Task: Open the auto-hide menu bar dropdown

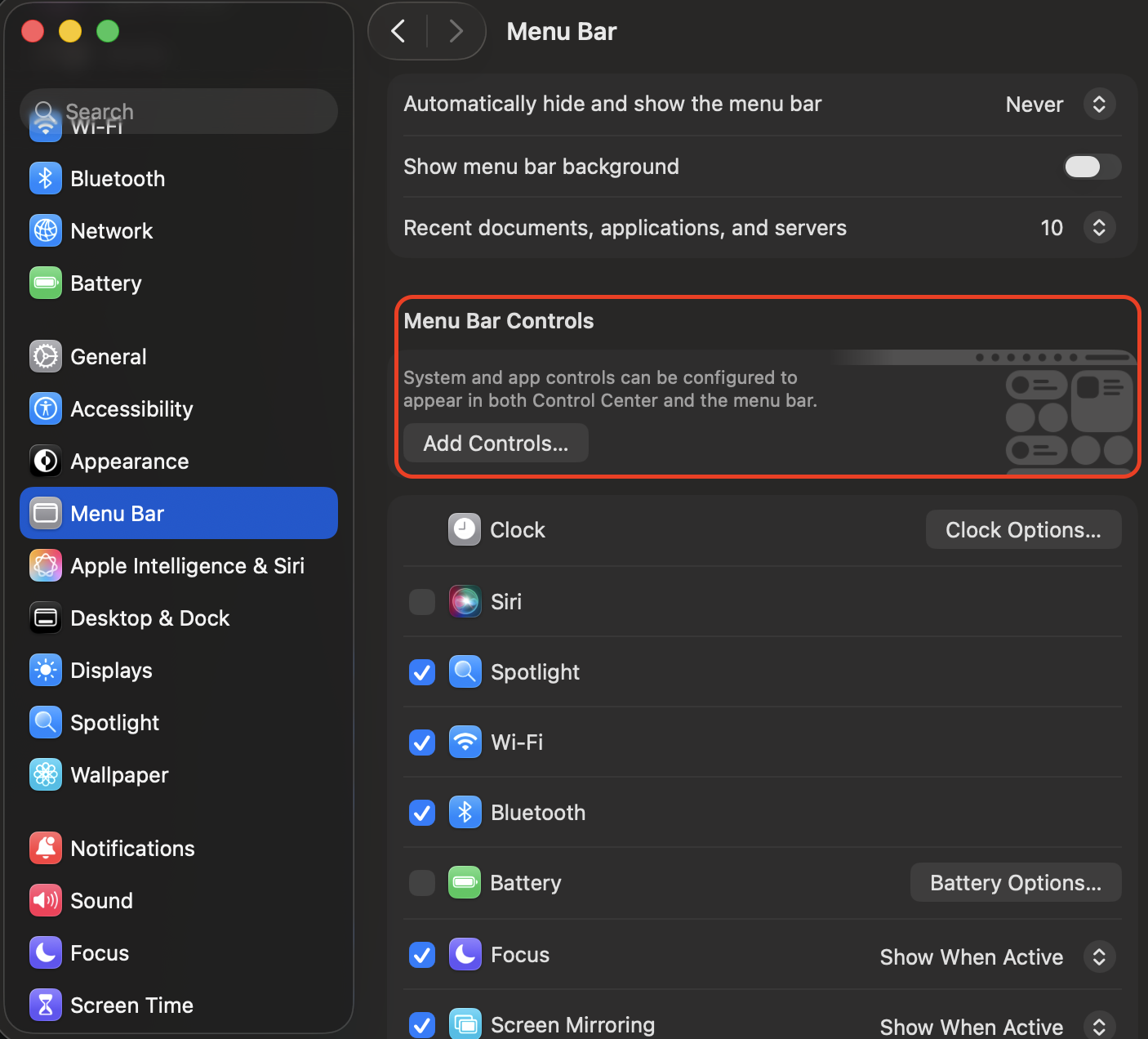Action: pos(1099,105)
